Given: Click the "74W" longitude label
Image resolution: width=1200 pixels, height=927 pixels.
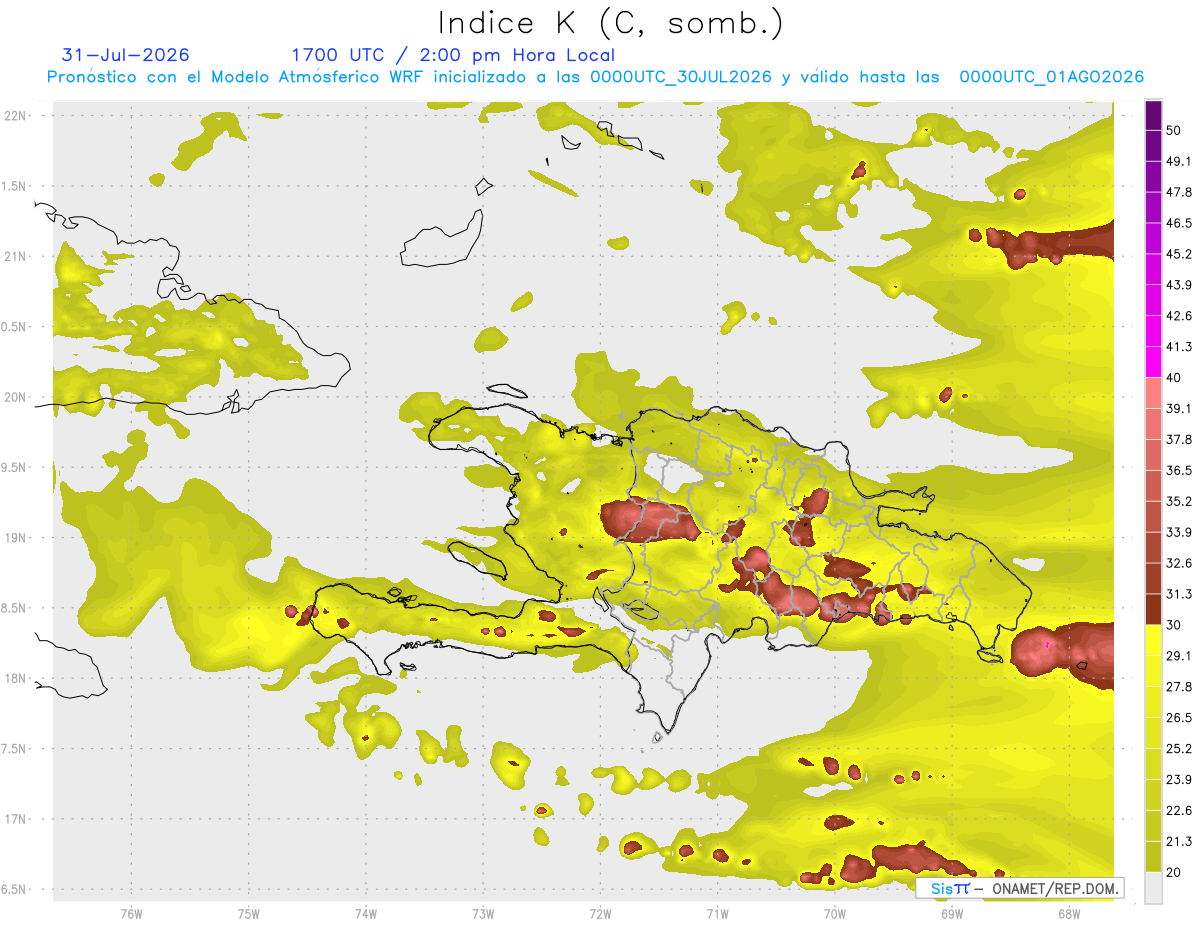Looking at the screenshot, I should 366,913.
